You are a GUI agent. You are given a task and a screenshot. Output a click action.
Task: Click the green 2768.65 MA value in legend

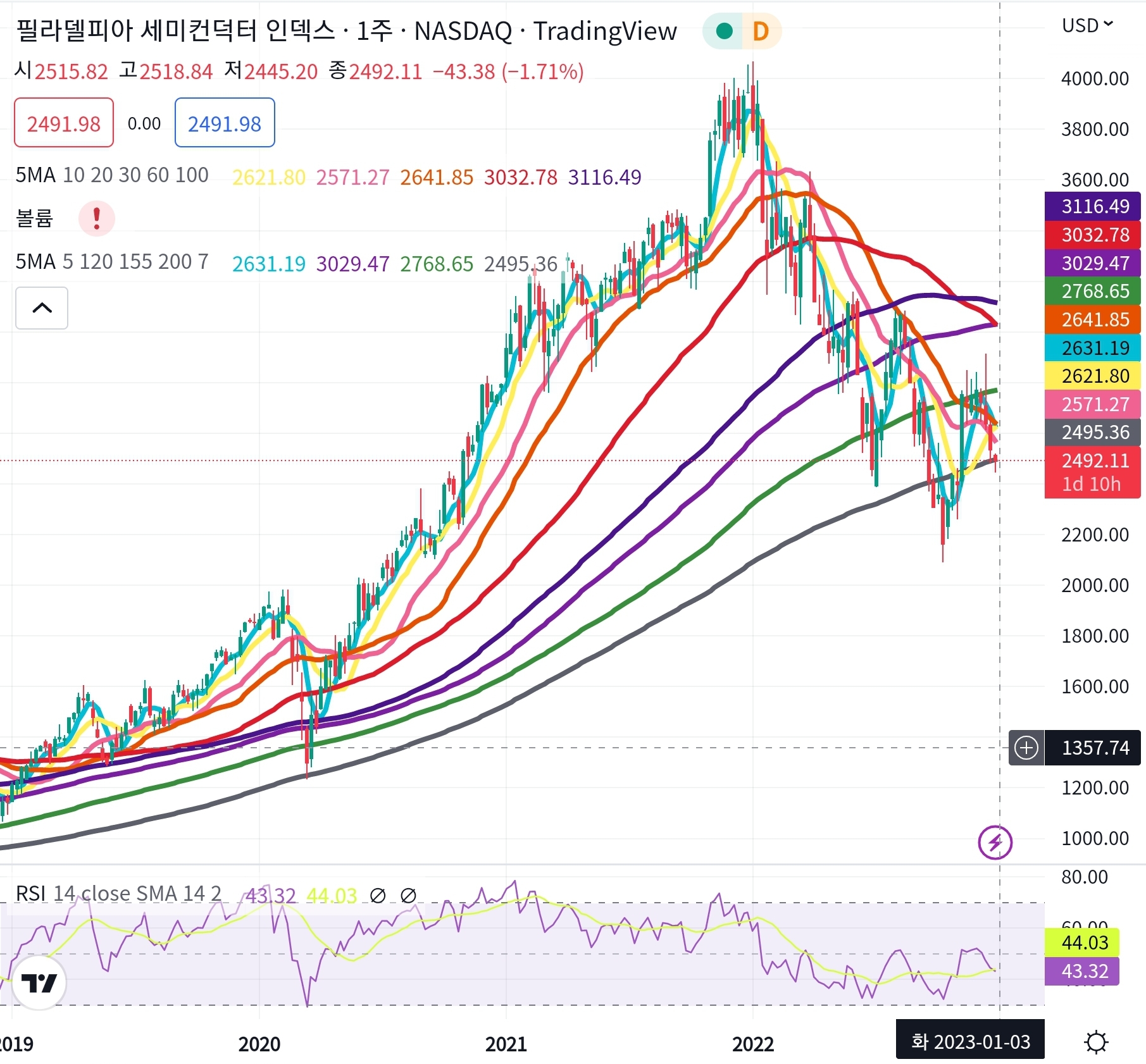click(437, 264)
